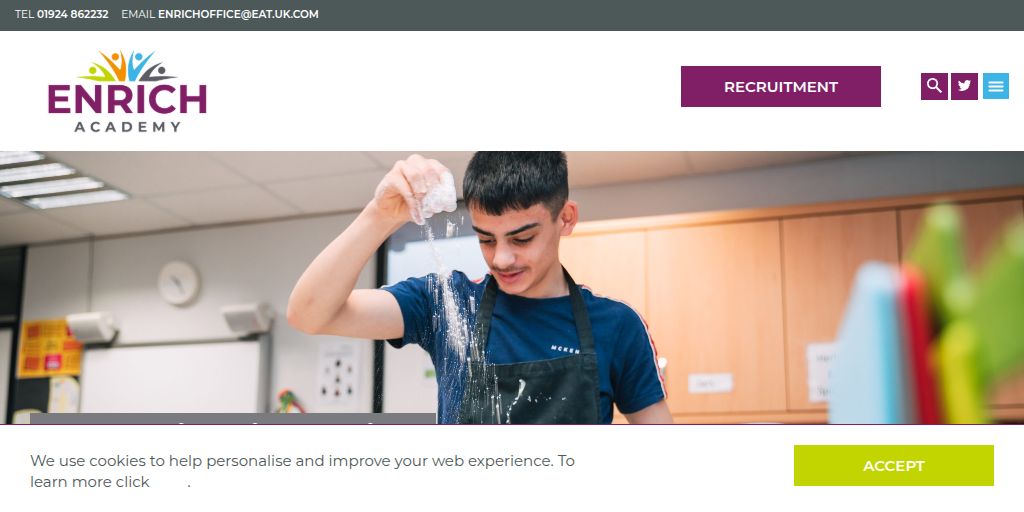Open email link ENRICHOFFICE@EAT.UK.COM
This screenshot has width=1024, height=512.
click(238, 14)
